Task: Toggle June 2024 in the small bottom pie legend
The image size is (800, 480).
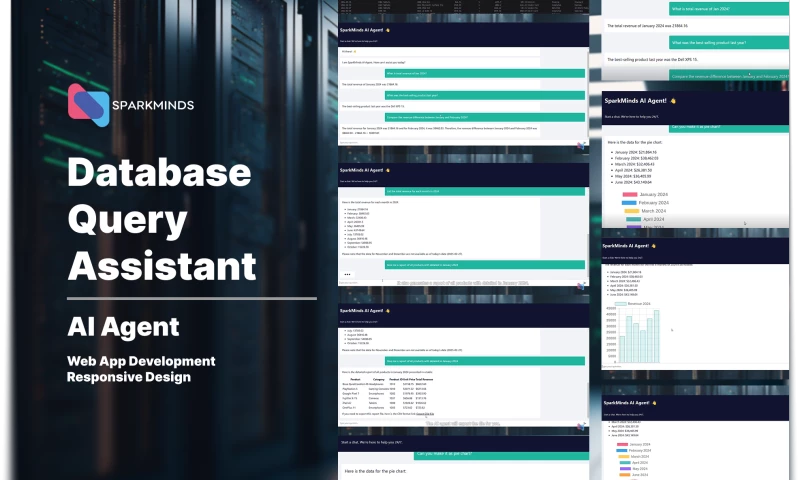Action: click(x=634, y=475)
